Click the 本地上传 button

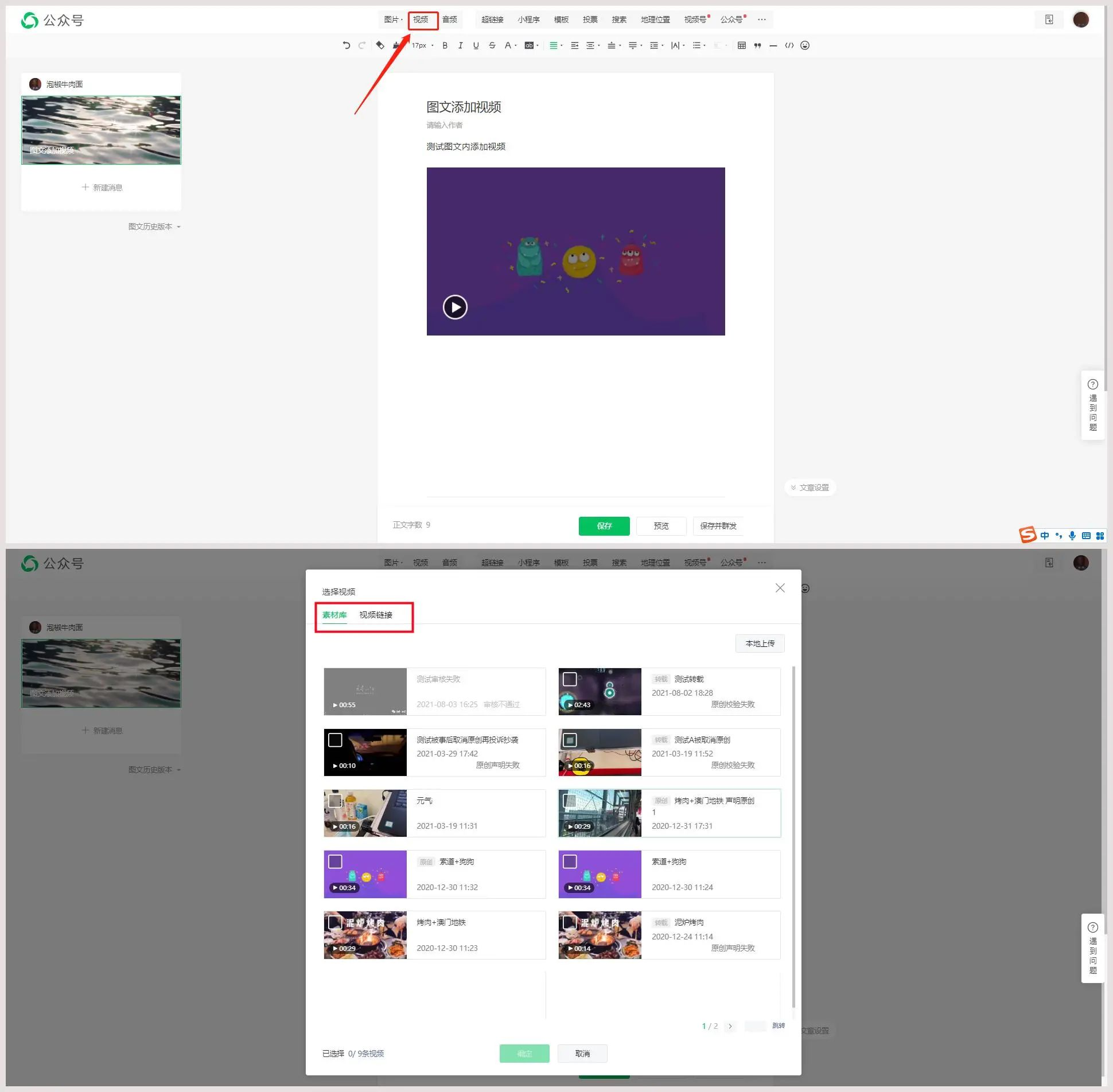coord(760,643)
